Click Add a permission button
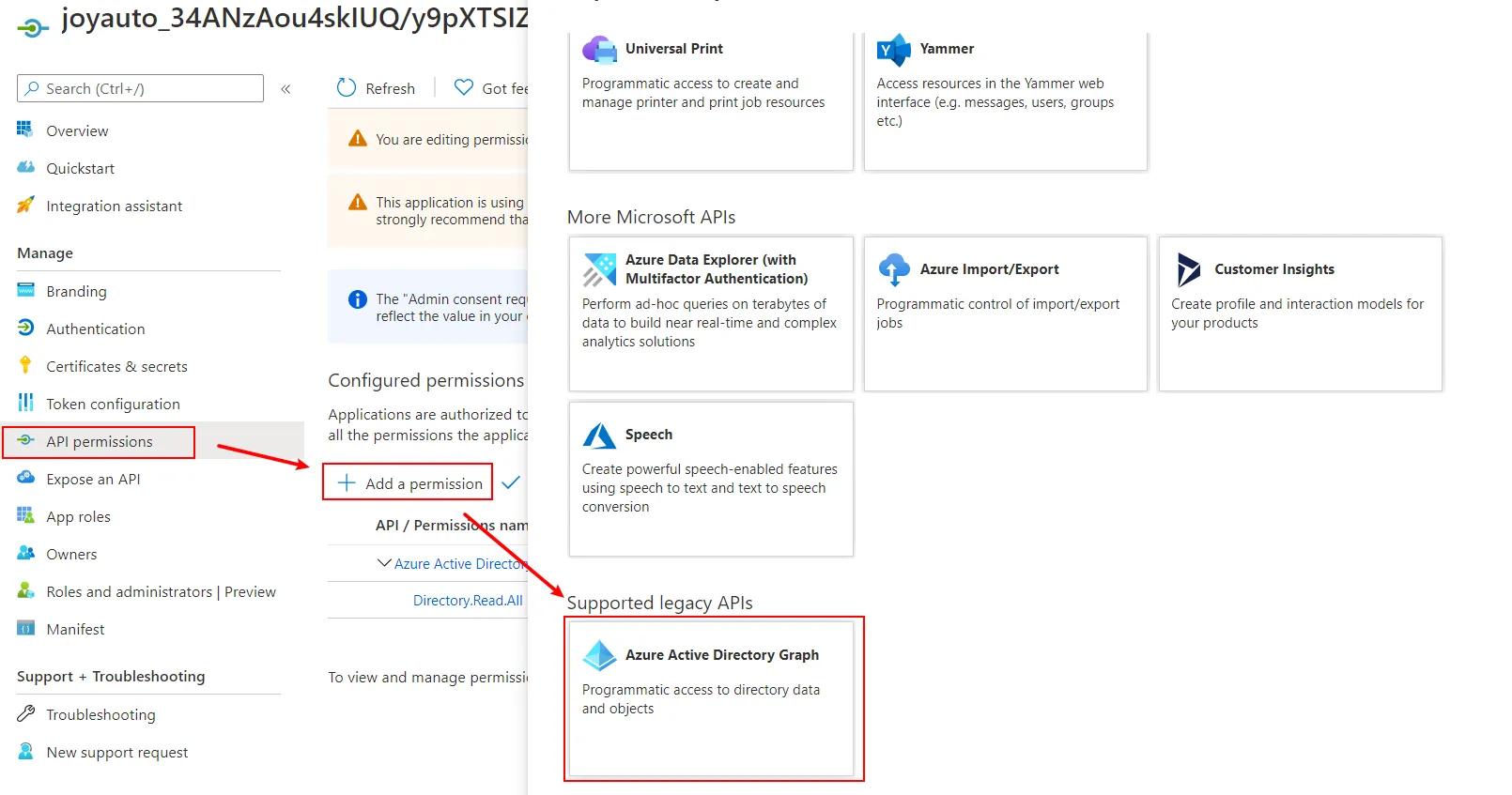 click(409, 482)
